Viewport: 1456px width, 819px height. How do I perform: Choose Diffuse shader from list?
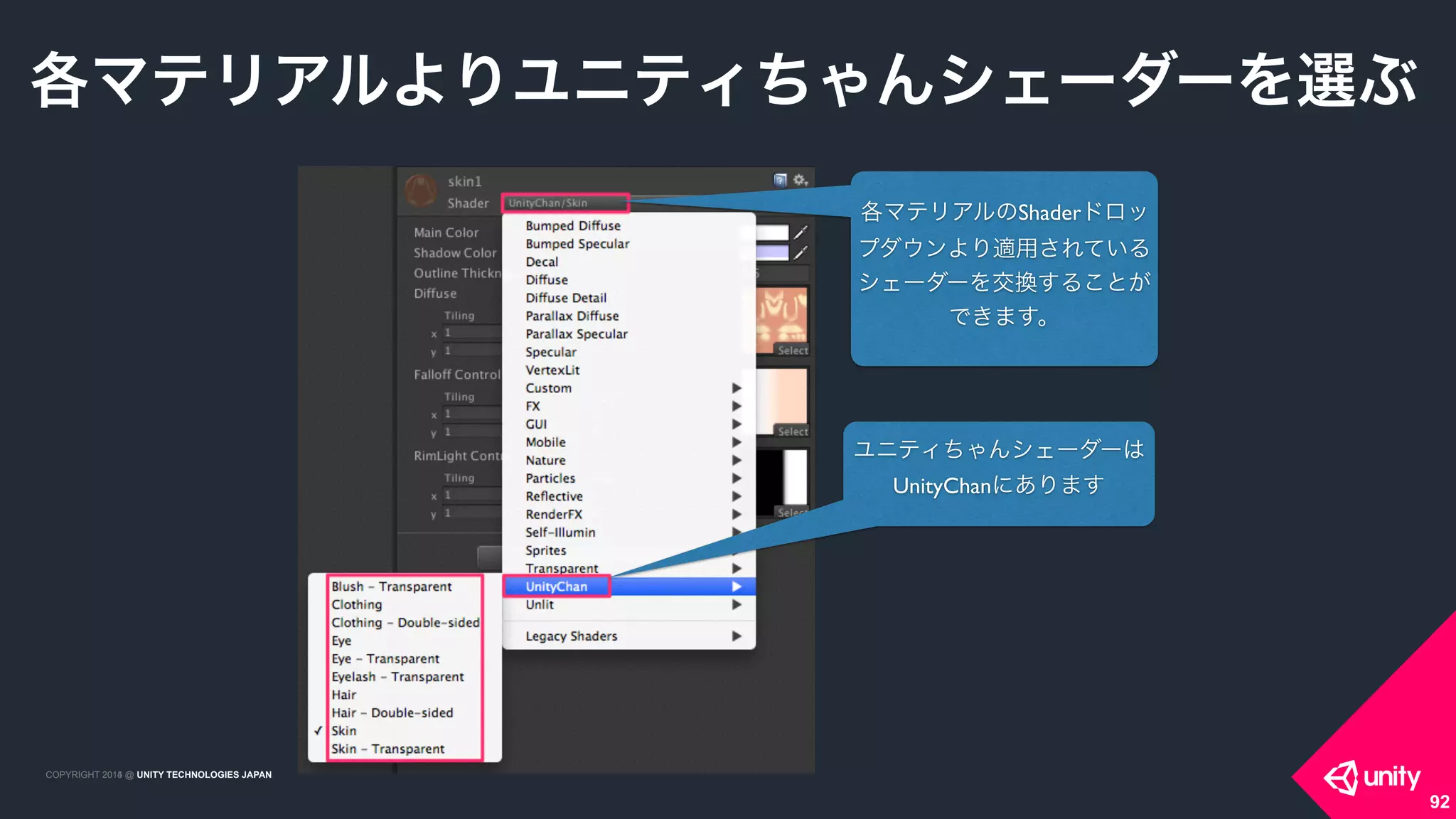point(629,279)
